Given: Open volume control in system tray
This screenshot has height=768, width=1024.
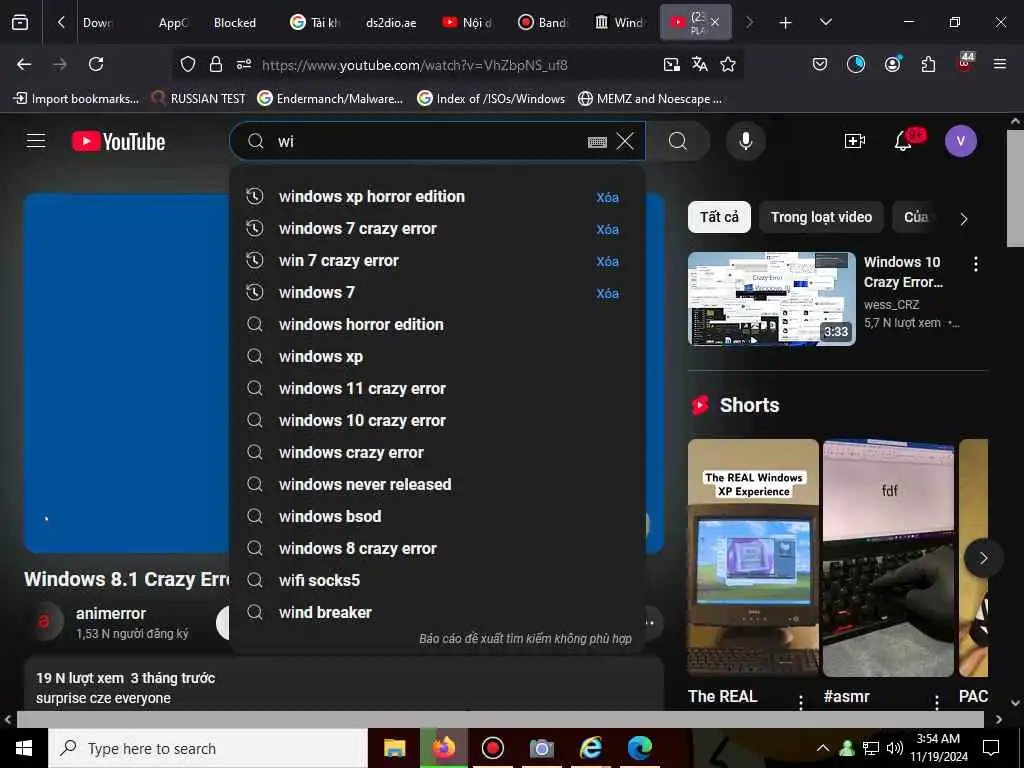Looking at the screenshot, I should 895,748.
